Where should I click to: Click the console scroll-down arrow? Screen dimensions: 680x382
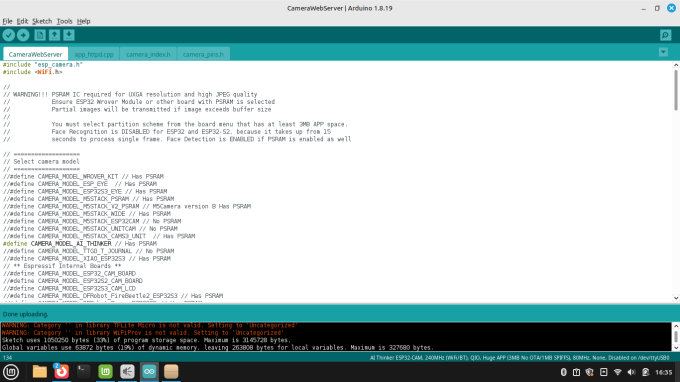point(676,348)
